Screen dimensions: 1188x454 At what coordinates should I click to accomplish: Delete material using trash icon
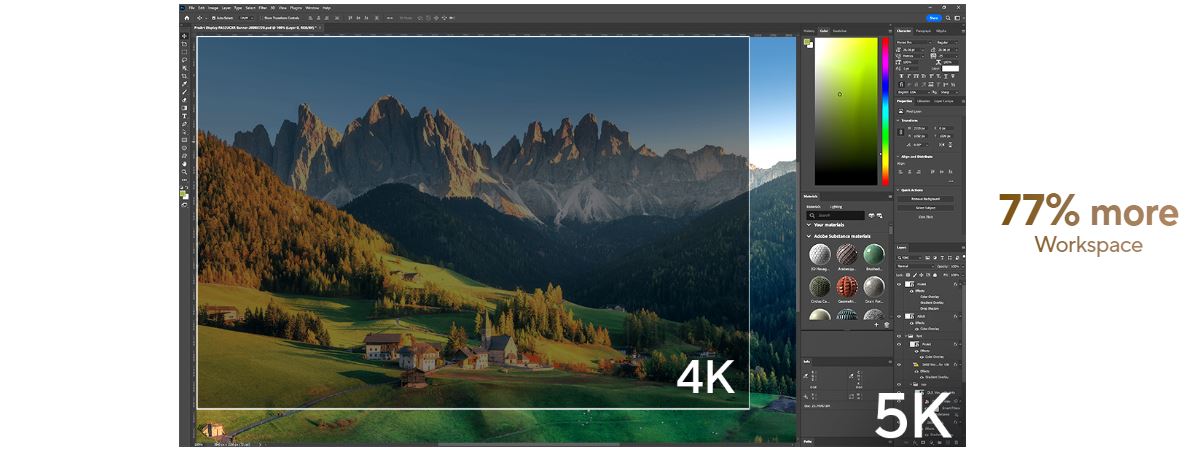coord(886,325)
